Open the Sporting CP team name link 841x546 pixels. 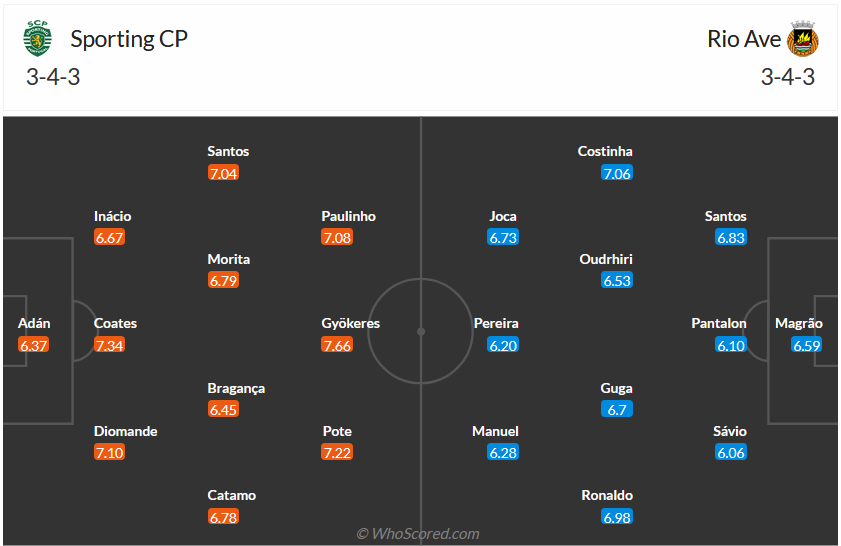click(129, 39)
